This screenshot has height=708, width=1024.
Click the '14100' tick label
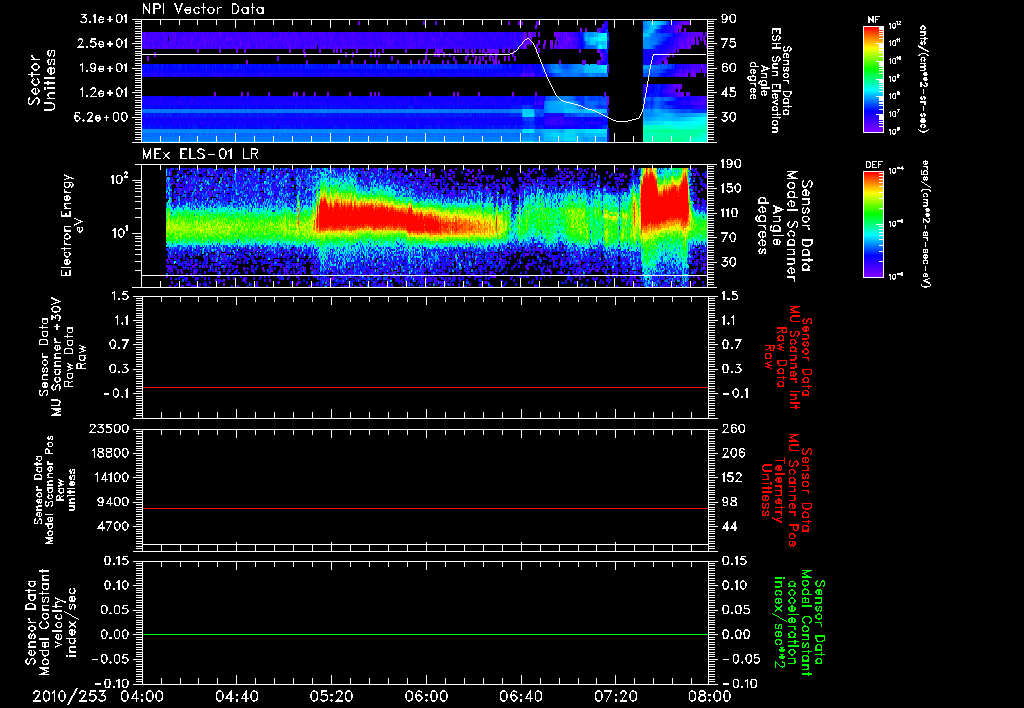point(110,477)
